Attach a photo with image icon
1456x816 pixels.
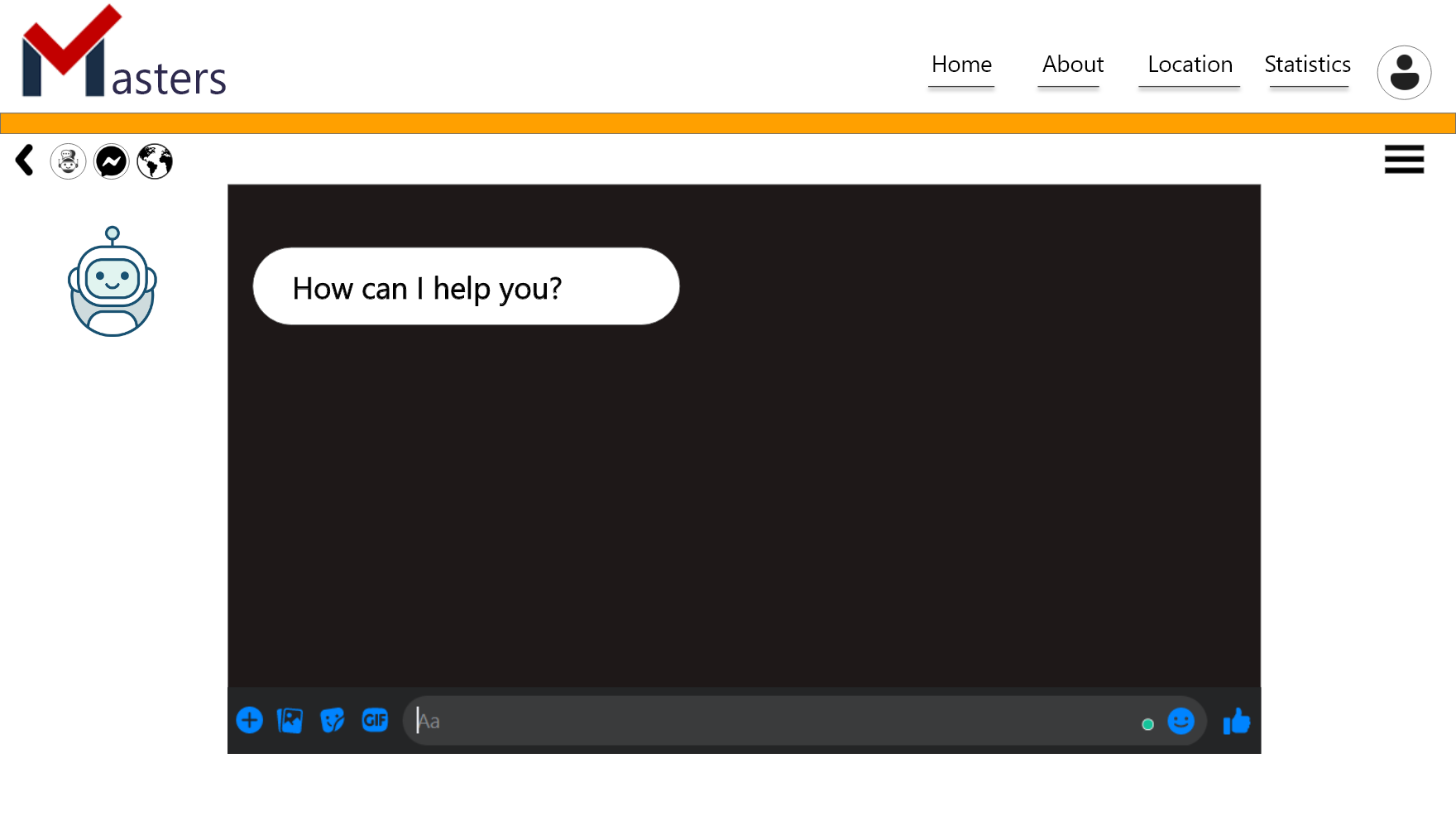[x=290, y=721]
